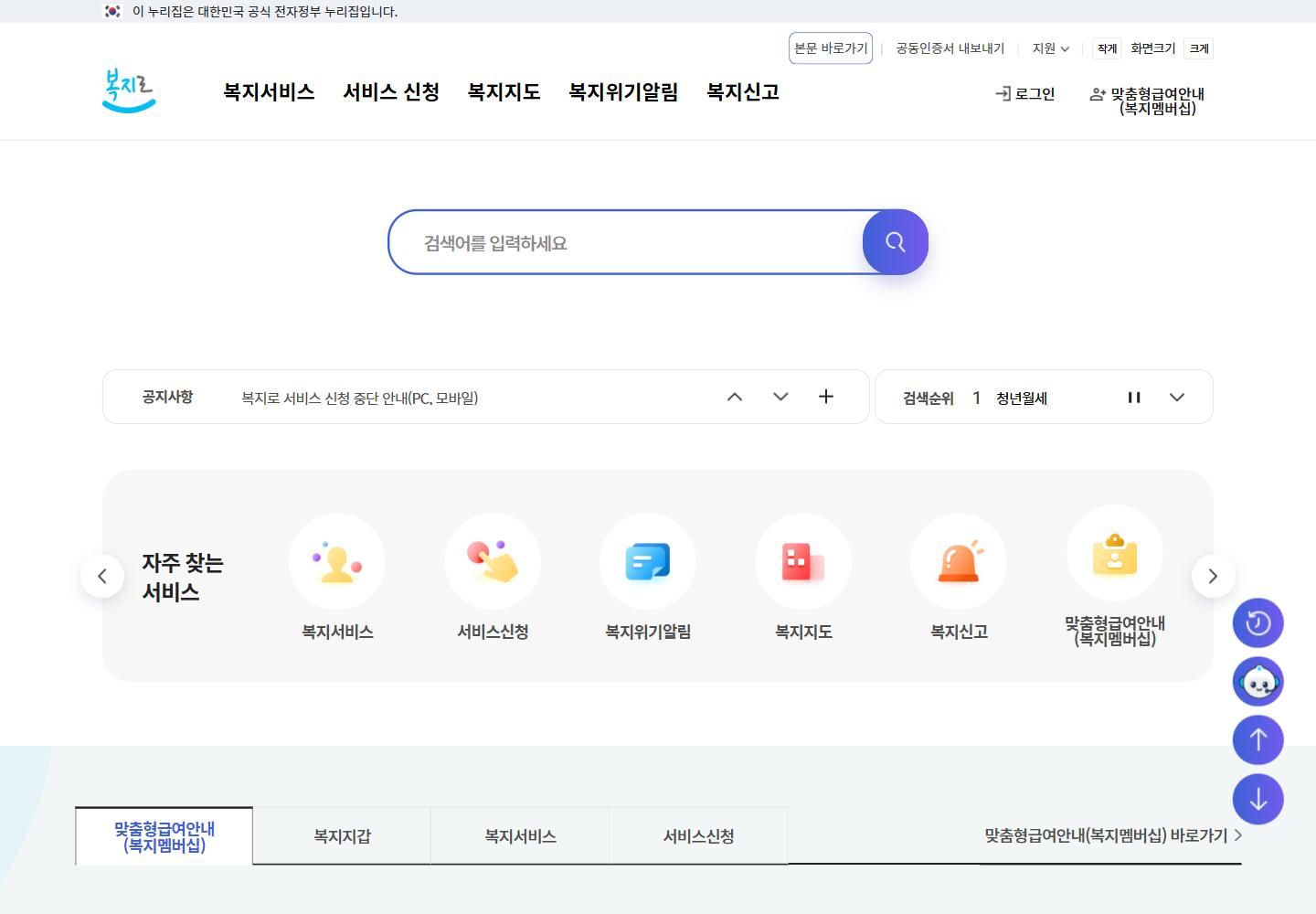
Task: Click 공동인증서 내보내기 link
Action: click(x=950, y=48)
